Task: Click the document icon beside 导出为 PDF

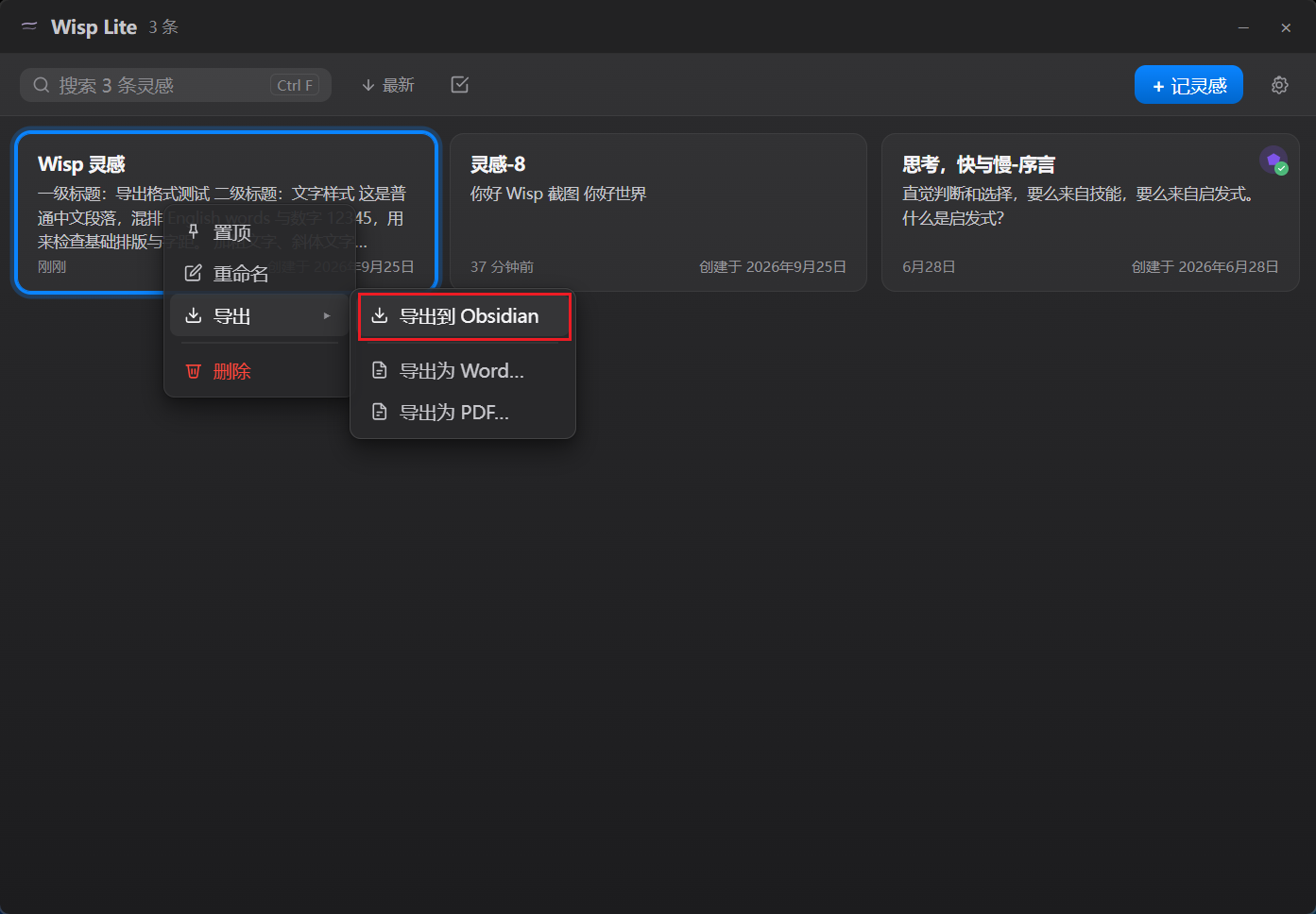Action: tap(380, 412)
